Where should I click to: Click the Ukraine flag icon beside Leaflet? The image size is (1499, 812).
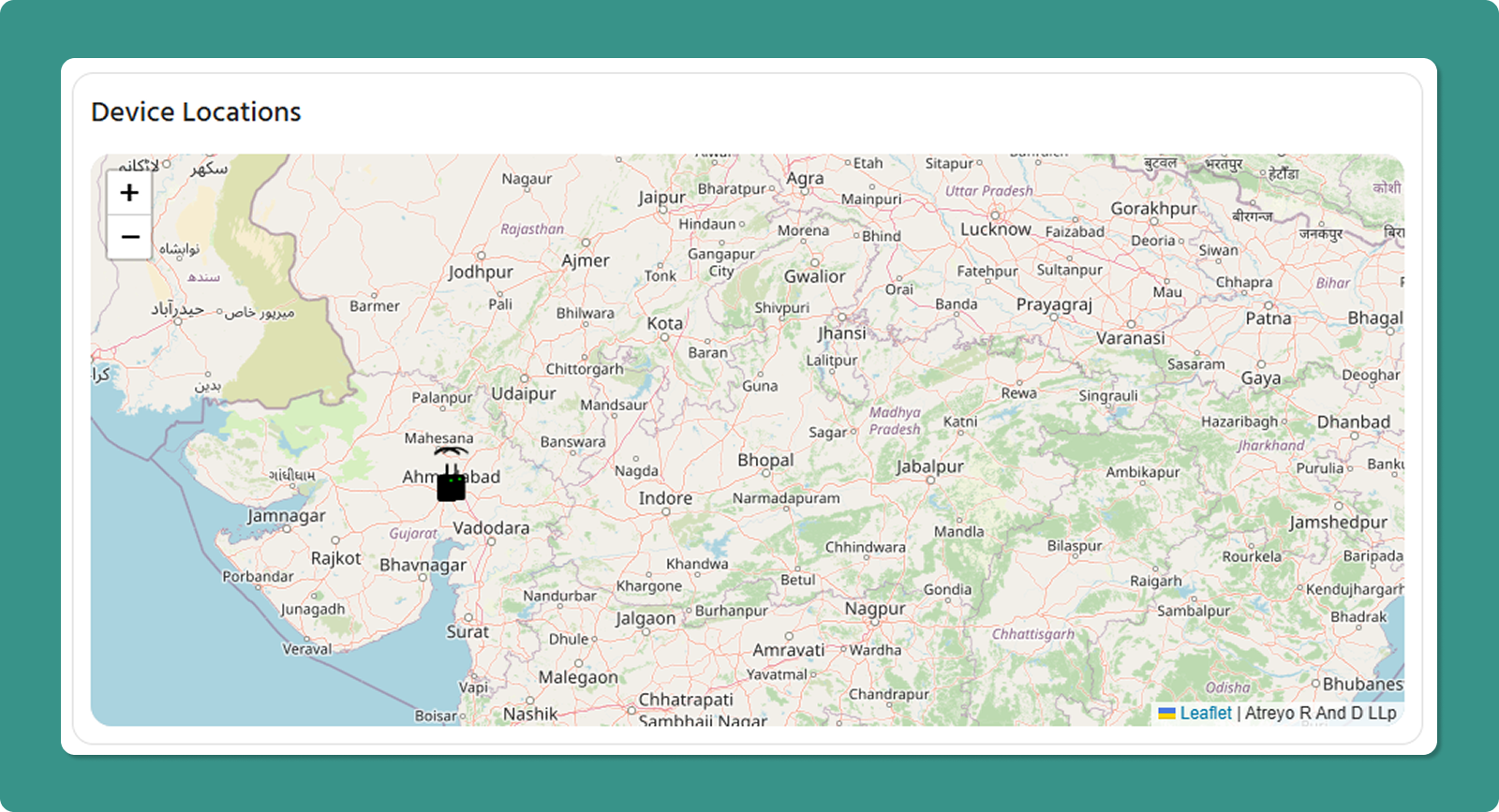[x=1166, y=714]
